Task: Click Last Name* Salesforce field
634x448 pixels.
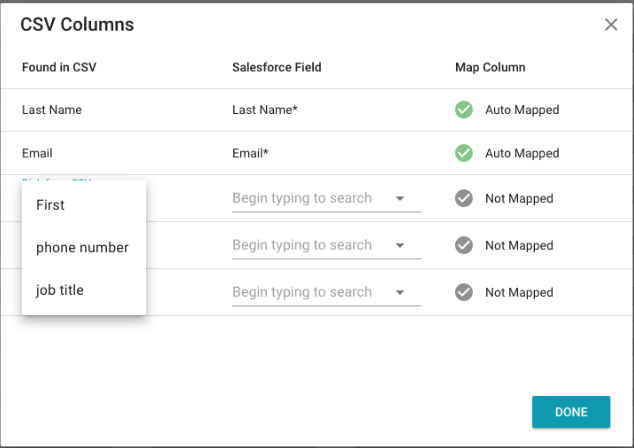Action: [x=265, y=110]
